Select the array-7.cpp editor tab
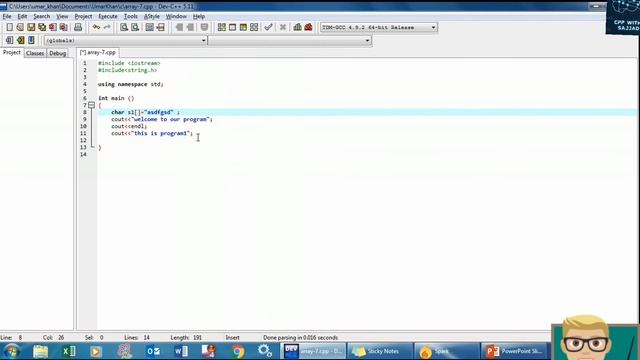This screenshot has height=360, width=640. click(x=98, y=53)
